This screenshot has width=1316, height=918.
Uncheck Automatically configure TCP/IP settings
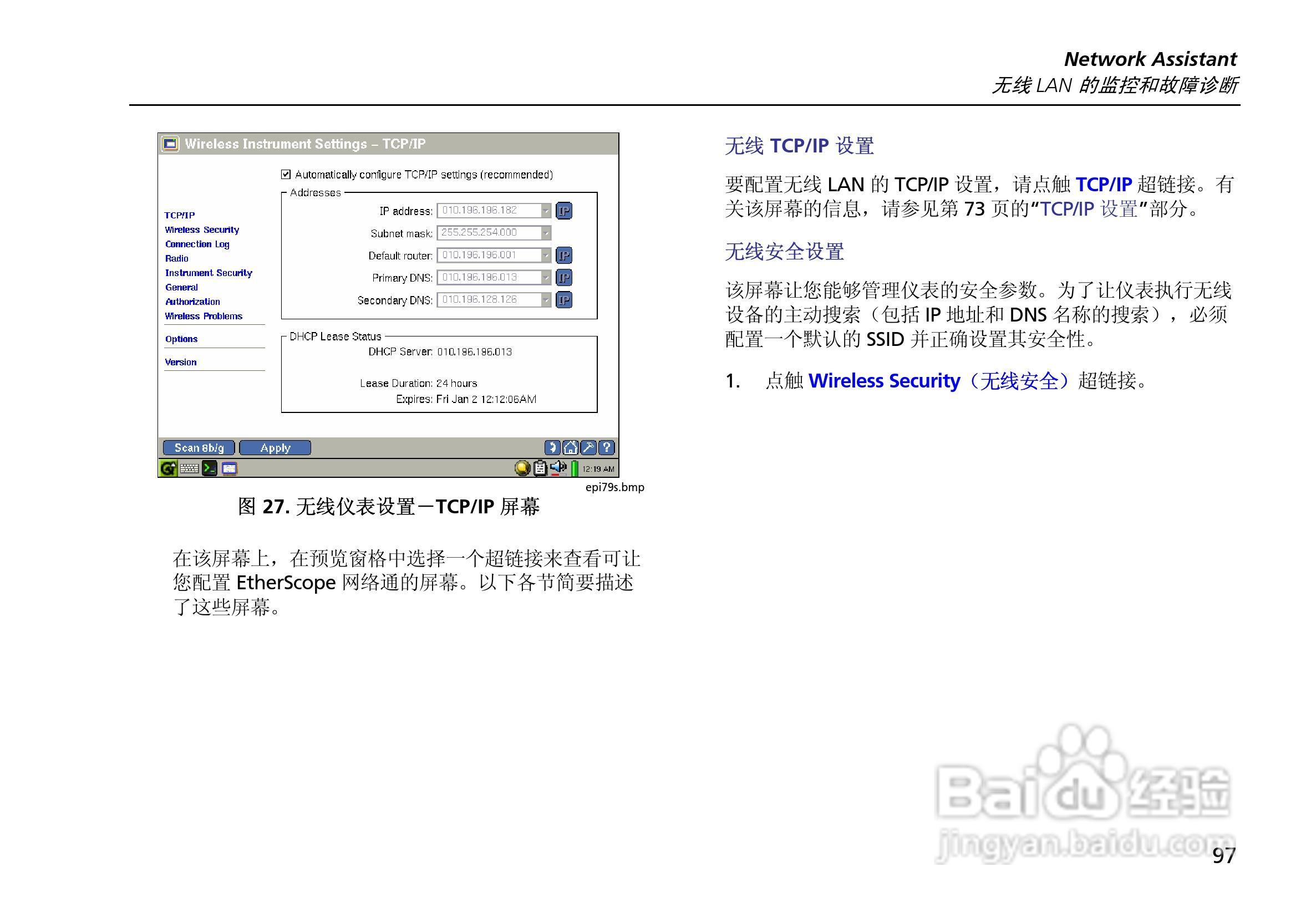286,175
